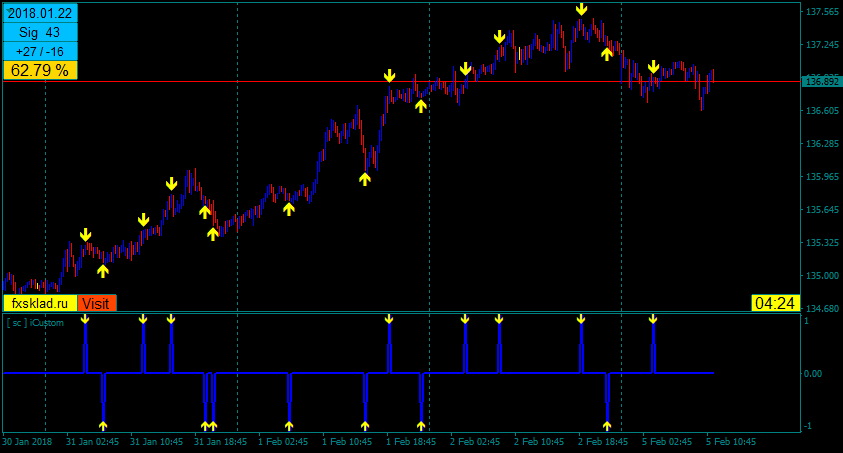Click the 135.000 price axis label
Viewport: 843px width, 453px height.
823,276
